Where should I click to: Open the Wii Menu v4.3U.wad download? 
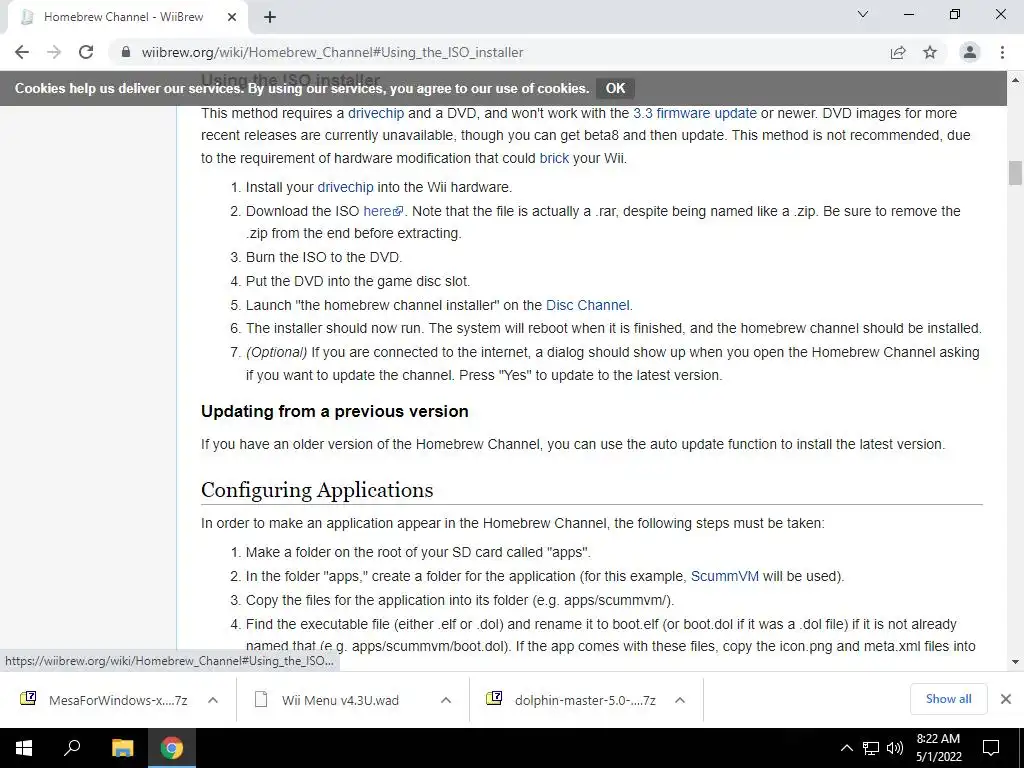point(340,700)
